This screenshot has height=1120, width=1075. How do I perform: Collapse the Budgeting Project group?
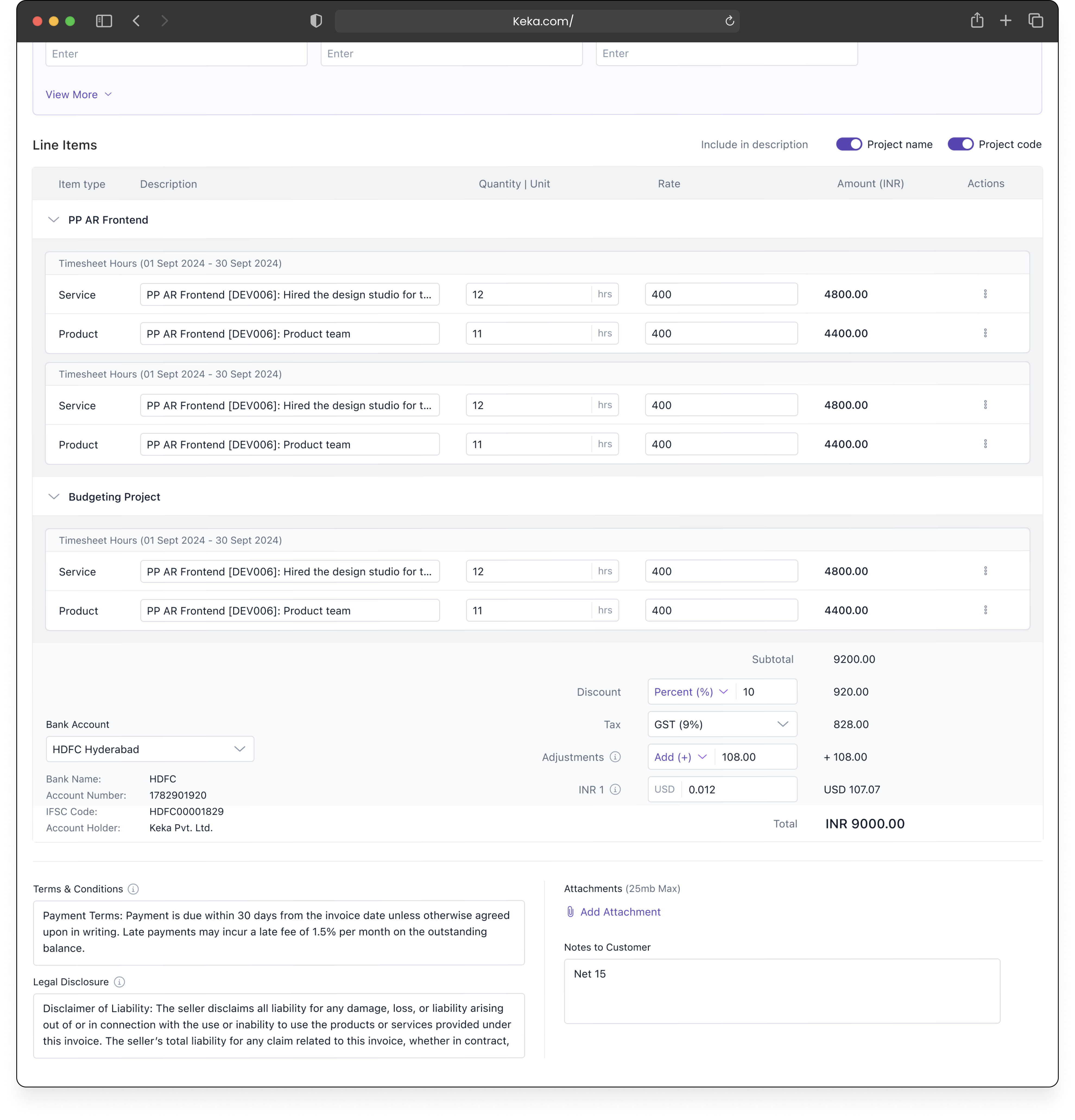(54, 497)
